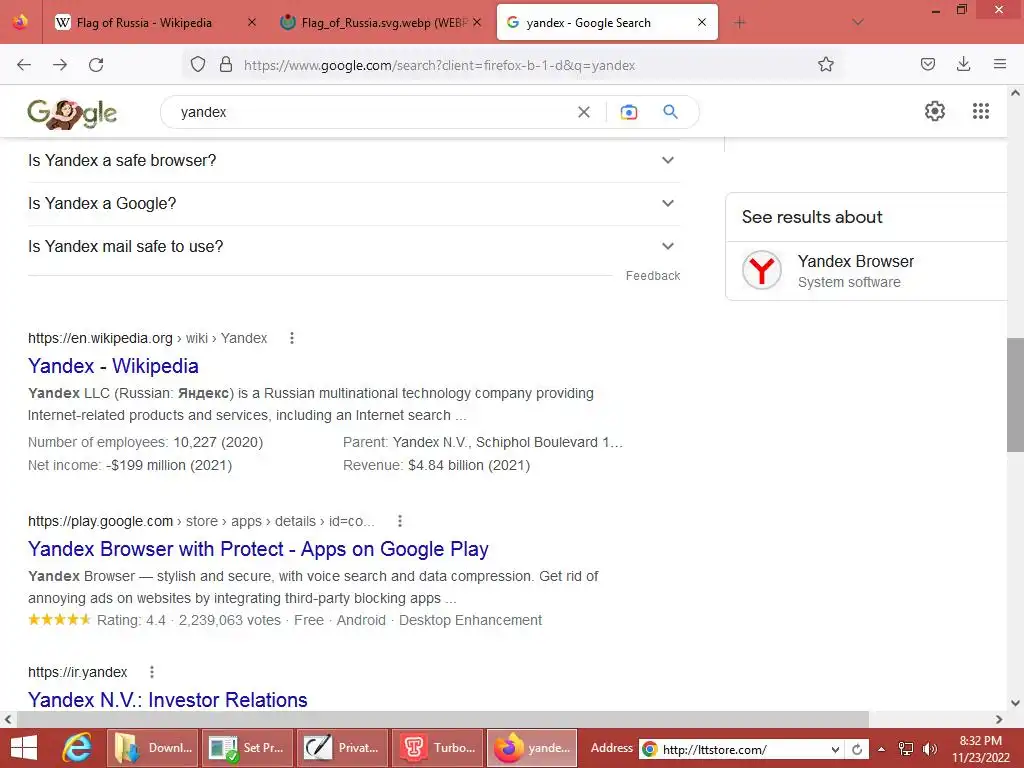Bookmark this page with the star
The image size is (1024, 768).
click(825, 64)
